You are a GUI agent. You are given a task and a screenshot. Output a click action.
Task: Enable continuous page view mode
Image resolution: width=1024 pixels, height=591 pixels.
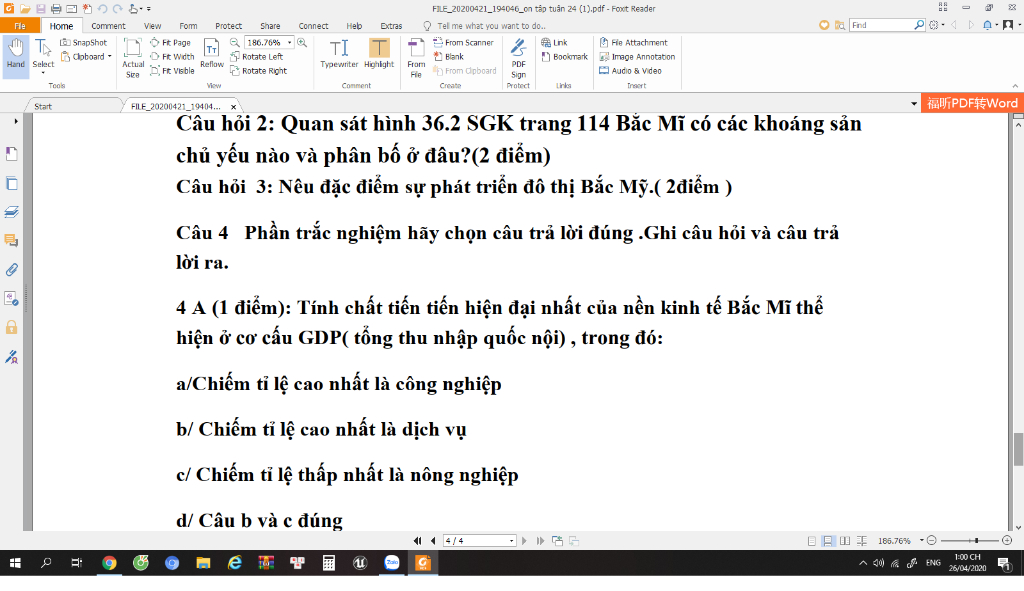(x=827, y=541)
